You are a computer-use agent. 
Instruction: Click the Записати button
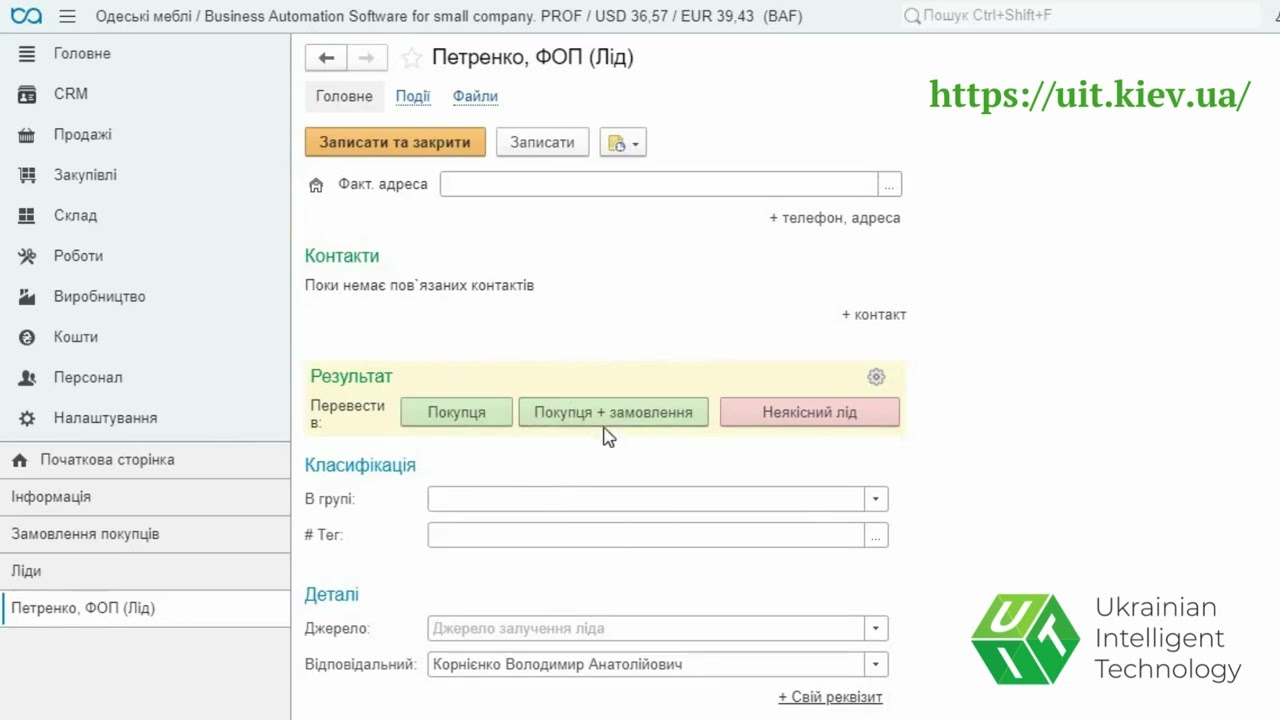coord(542,142)
